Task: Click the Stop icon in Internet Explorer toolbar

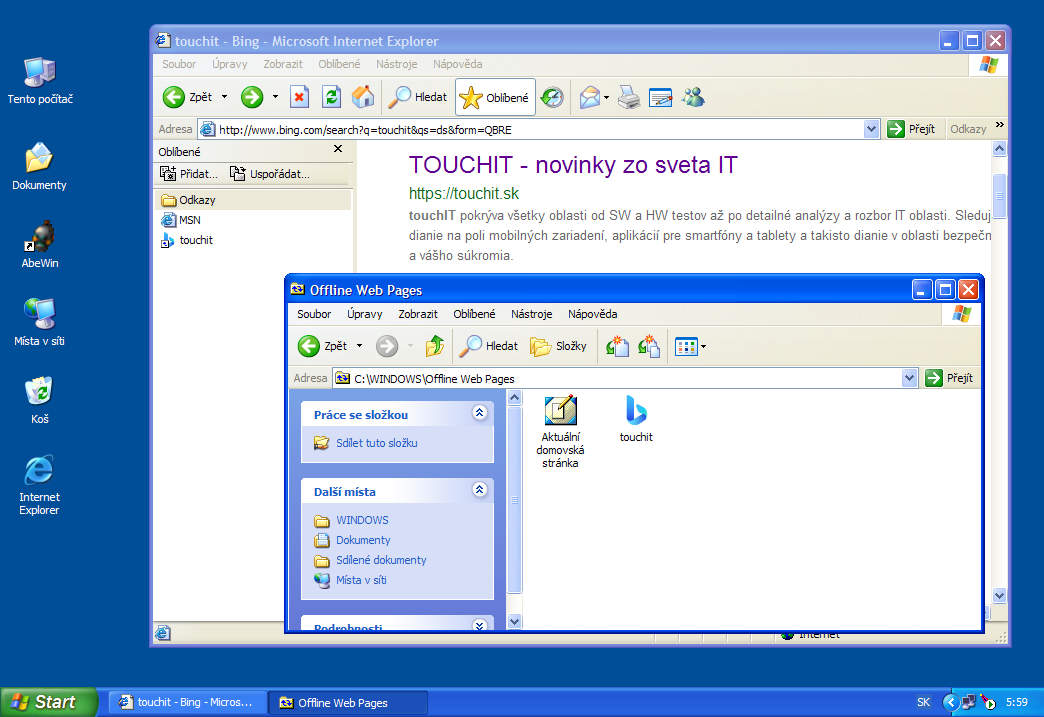Action: [x=299, y=97]
